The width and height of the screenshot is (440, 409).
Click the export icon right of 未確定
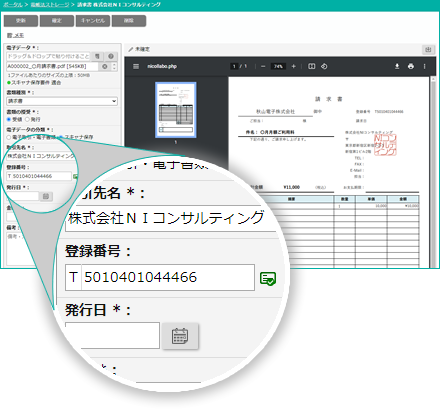(x=428, y=50)
